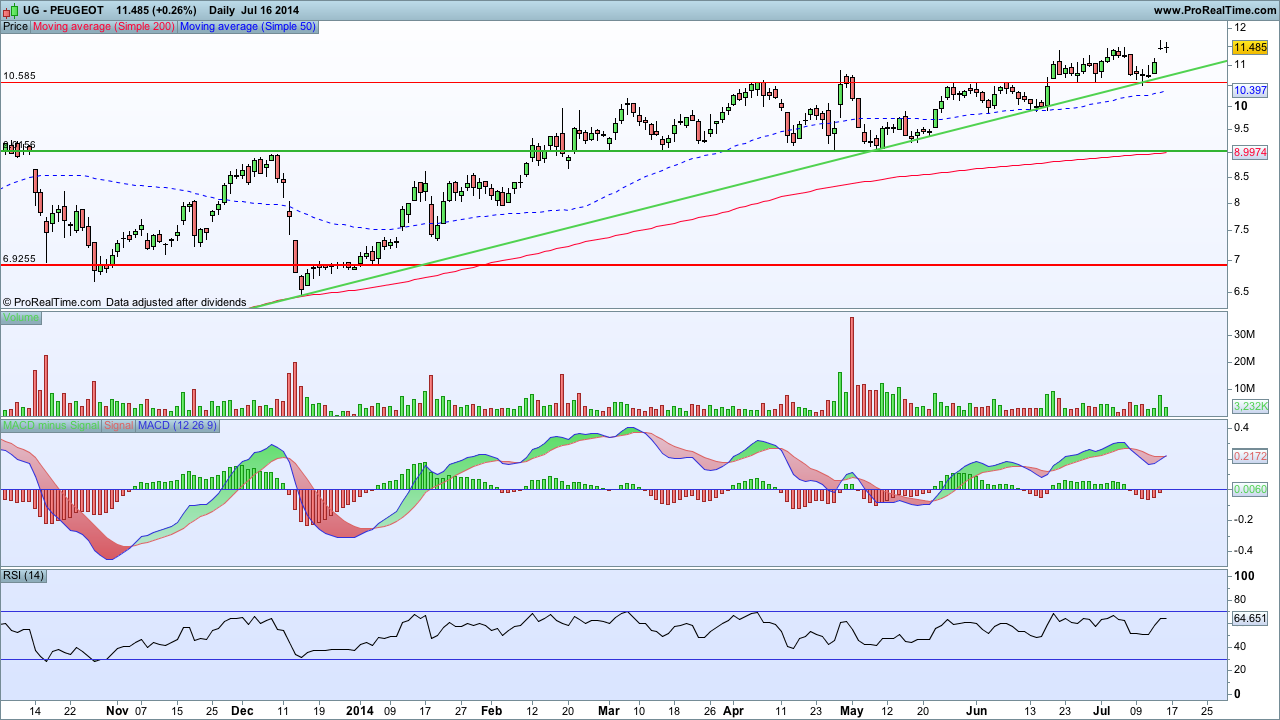Click the 10.585 resistance level label
Image resolution: width=1280 pixels, height=720 pixels.
(20, 75)
